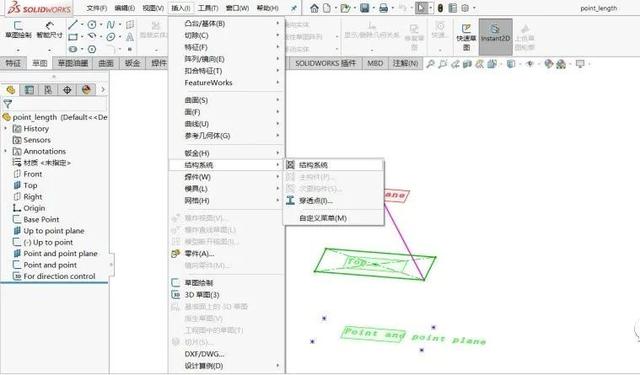Choose 自定义菜单(M) in submenu
Image resolution: width=640 pixels, height=375 pixels.
pos(333,218)
